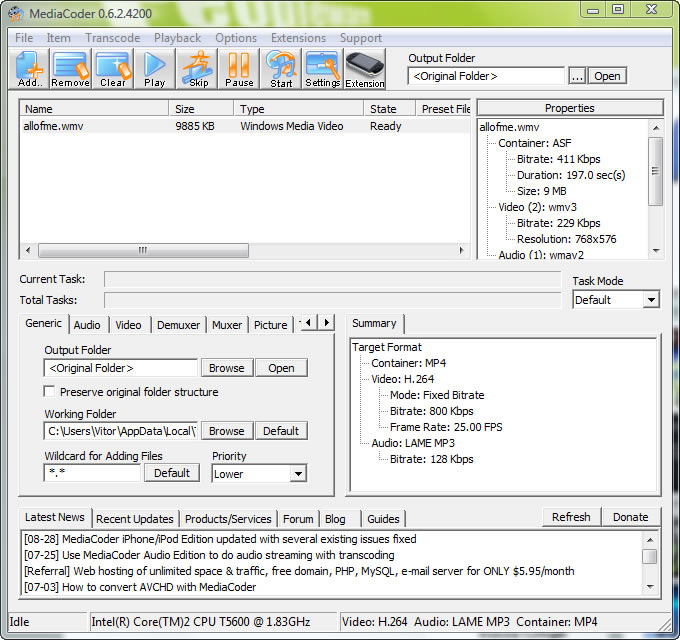The width and height of the screenshot is (680, 640).
Task: Click the Pause toolbar icon
Action: click(239, 69)
